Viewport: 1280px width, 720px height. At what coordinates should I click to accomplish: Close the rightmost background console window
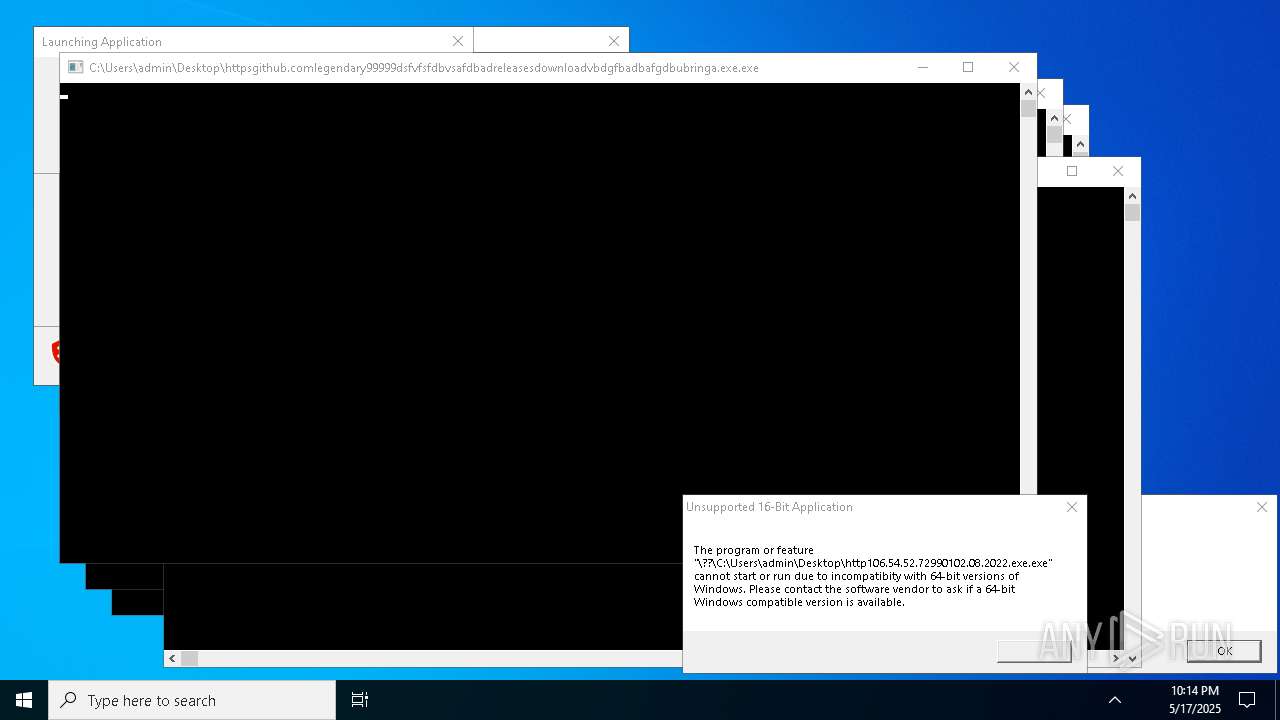click(1118, 171)
